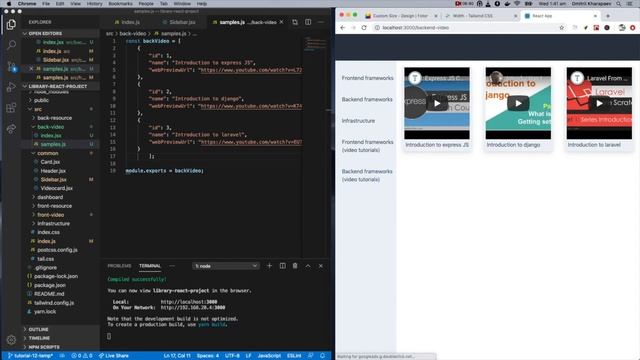The width and height of the screenshot is (640, 360).
Task: Open tailwind.config.js in explorer
Action: (54, 303)
